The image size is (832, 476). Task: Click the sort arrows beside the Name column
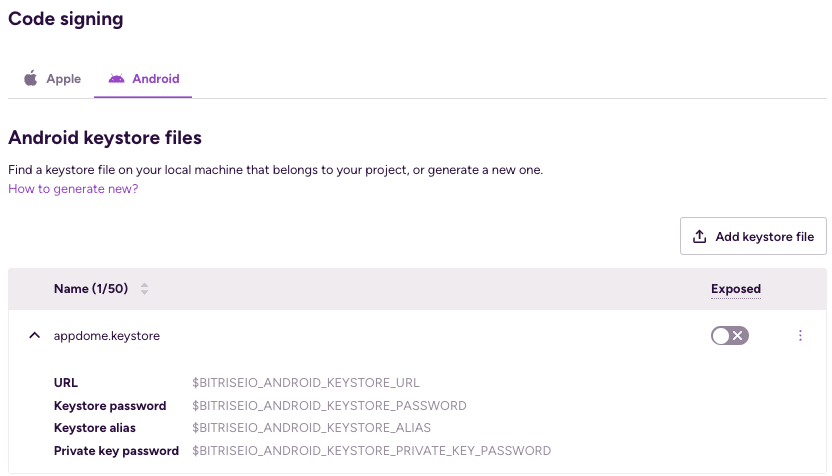(x=144, y=289)
